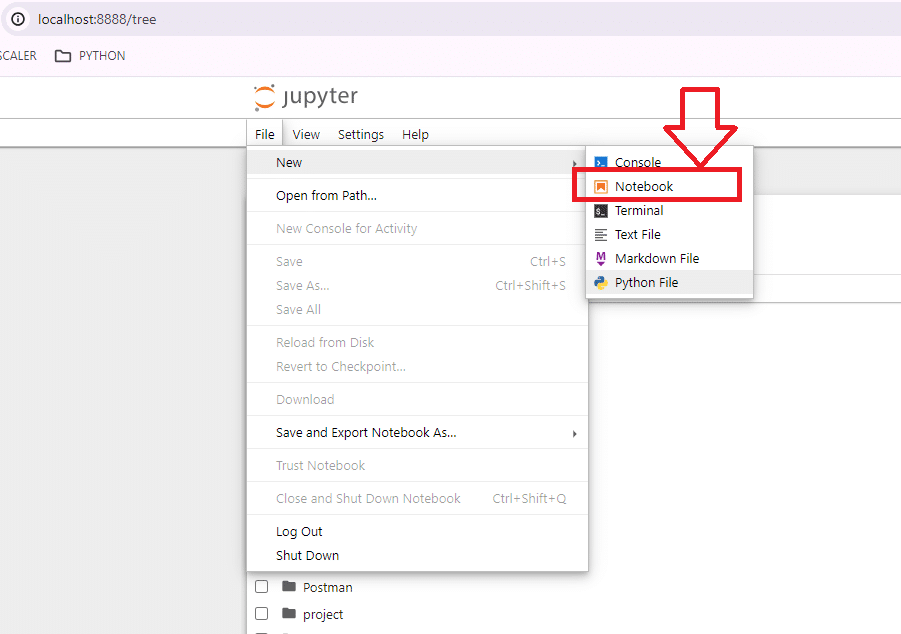Image resolution: width=901 pixels, height=634 pixels.
Task: Click the purple Markdown File icon
Action: [600, 259]
